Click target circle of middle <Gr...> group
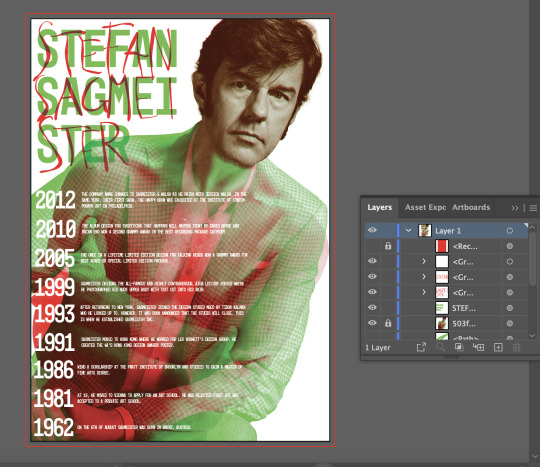 (x=510, y=277)
